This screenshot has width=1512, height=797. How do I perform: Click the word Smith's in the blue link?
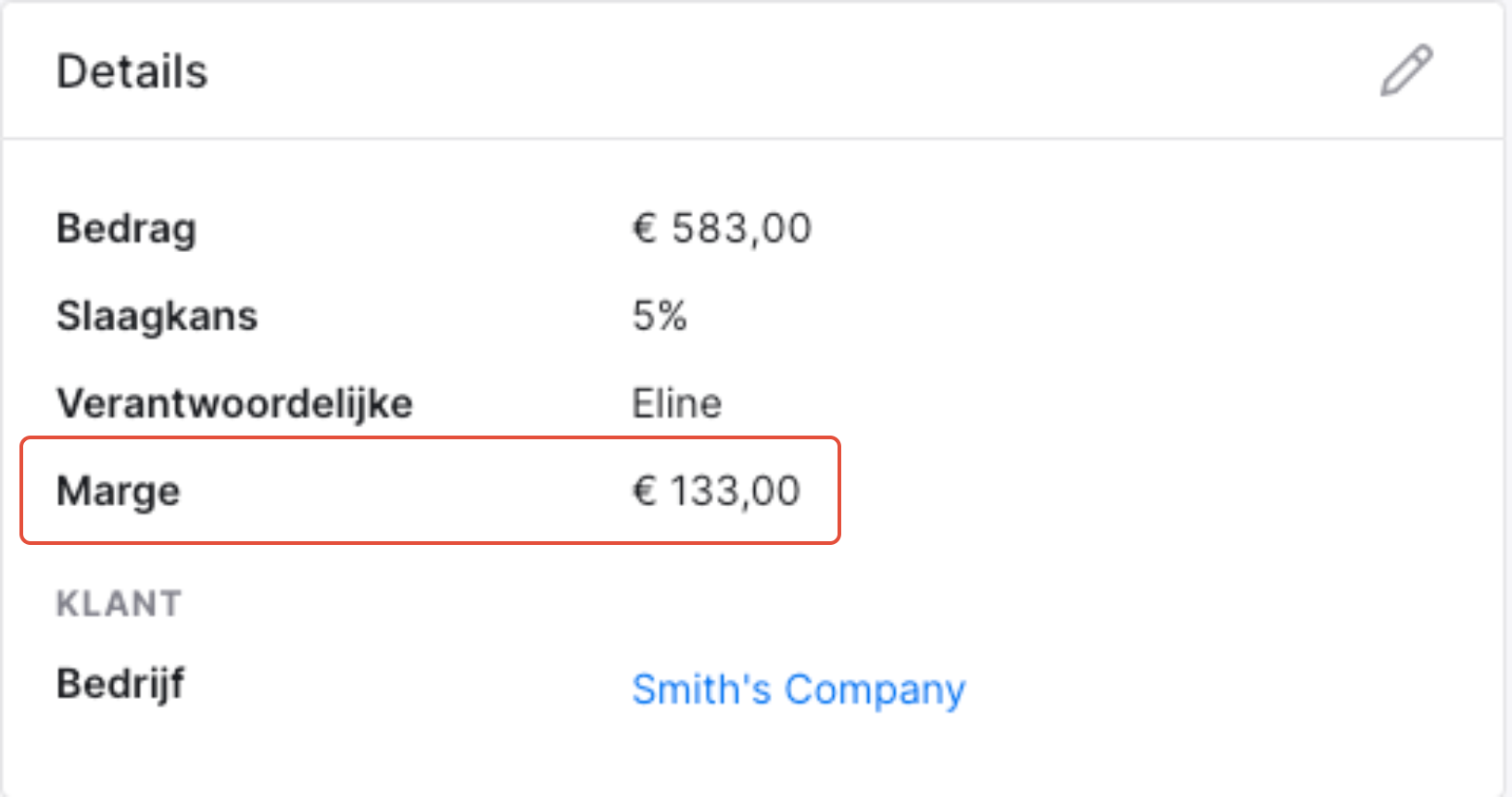pyautogui.click(x=701, y=689)
